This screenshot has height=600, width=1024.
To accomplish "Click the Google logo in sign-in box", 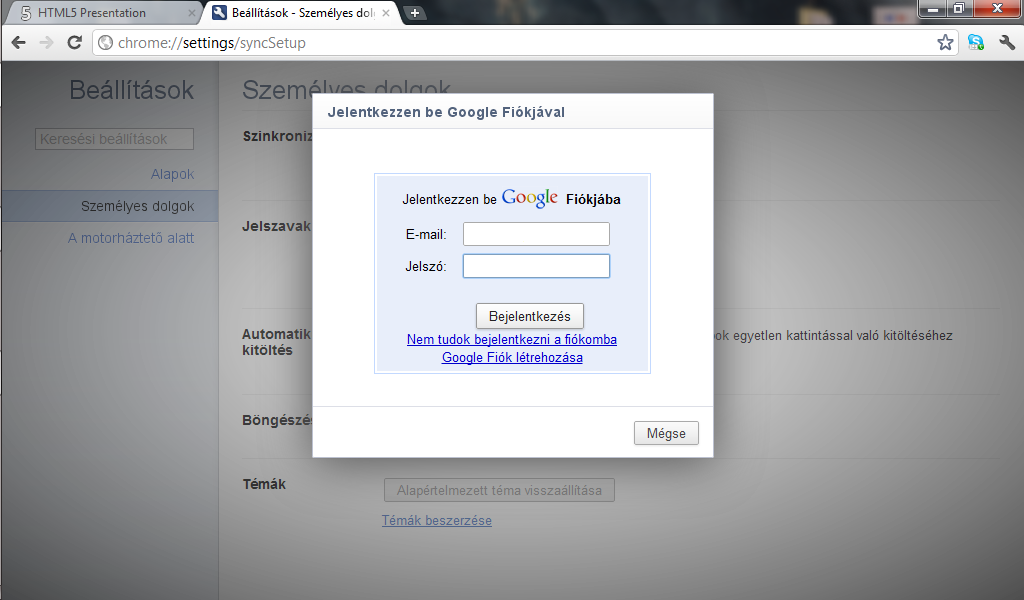I will pyautogui.click(x=530, y=198).
